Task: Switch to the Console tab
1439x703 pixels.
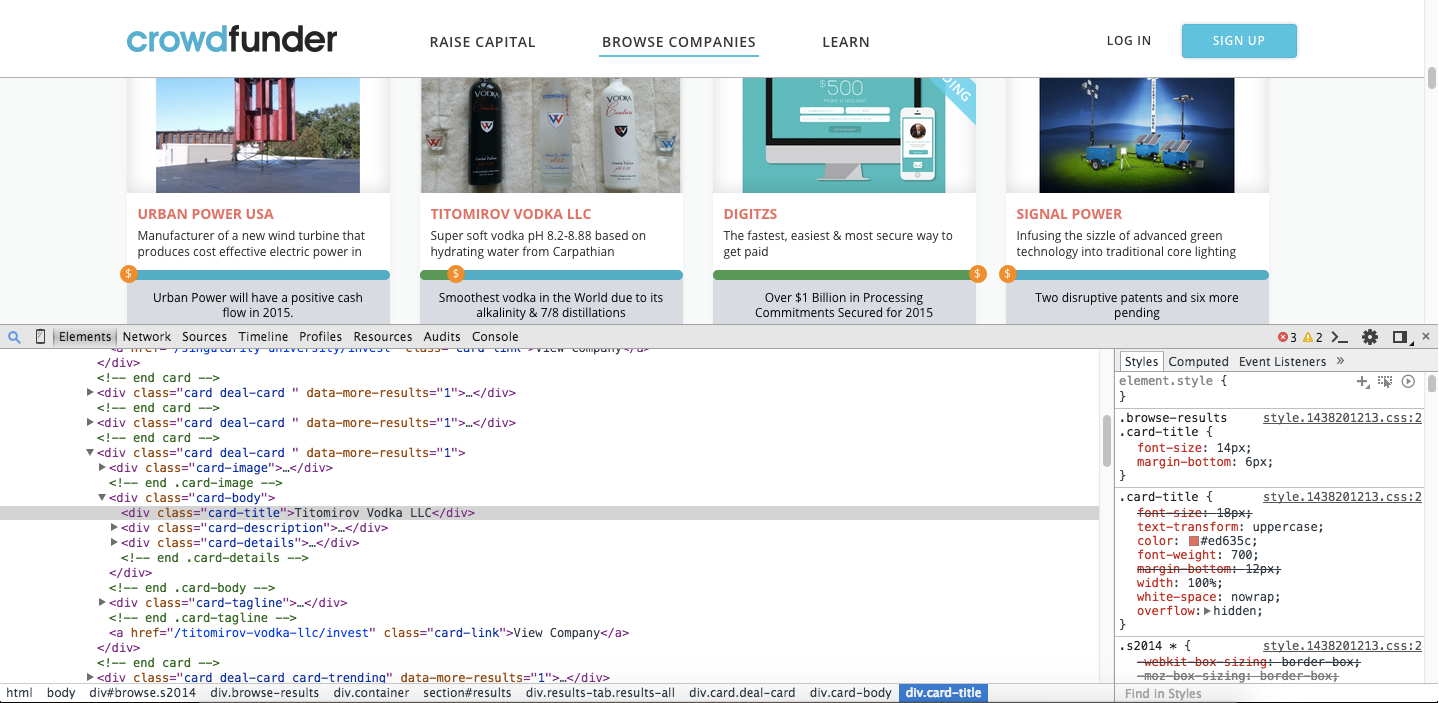Action: click(x=495, y=337)
